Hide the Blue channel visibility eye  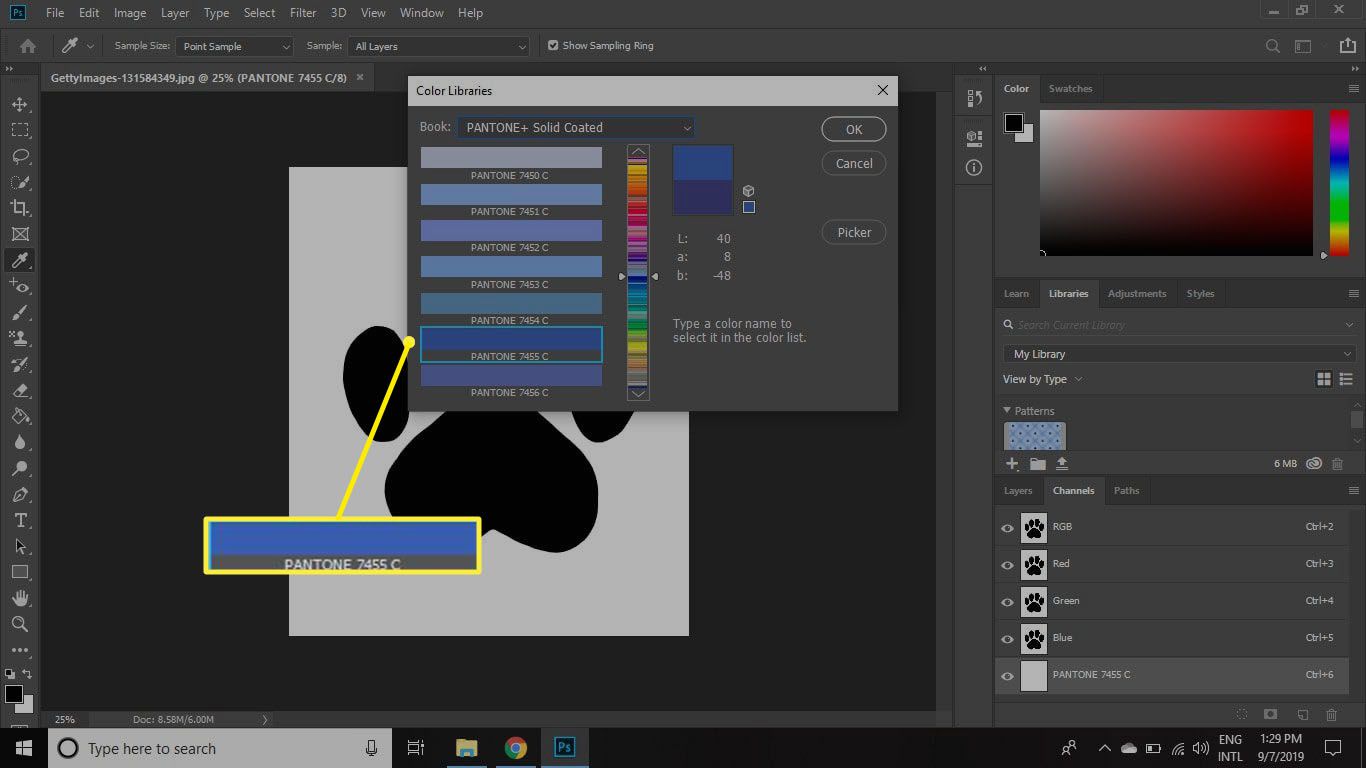[x=1007, y=639]
